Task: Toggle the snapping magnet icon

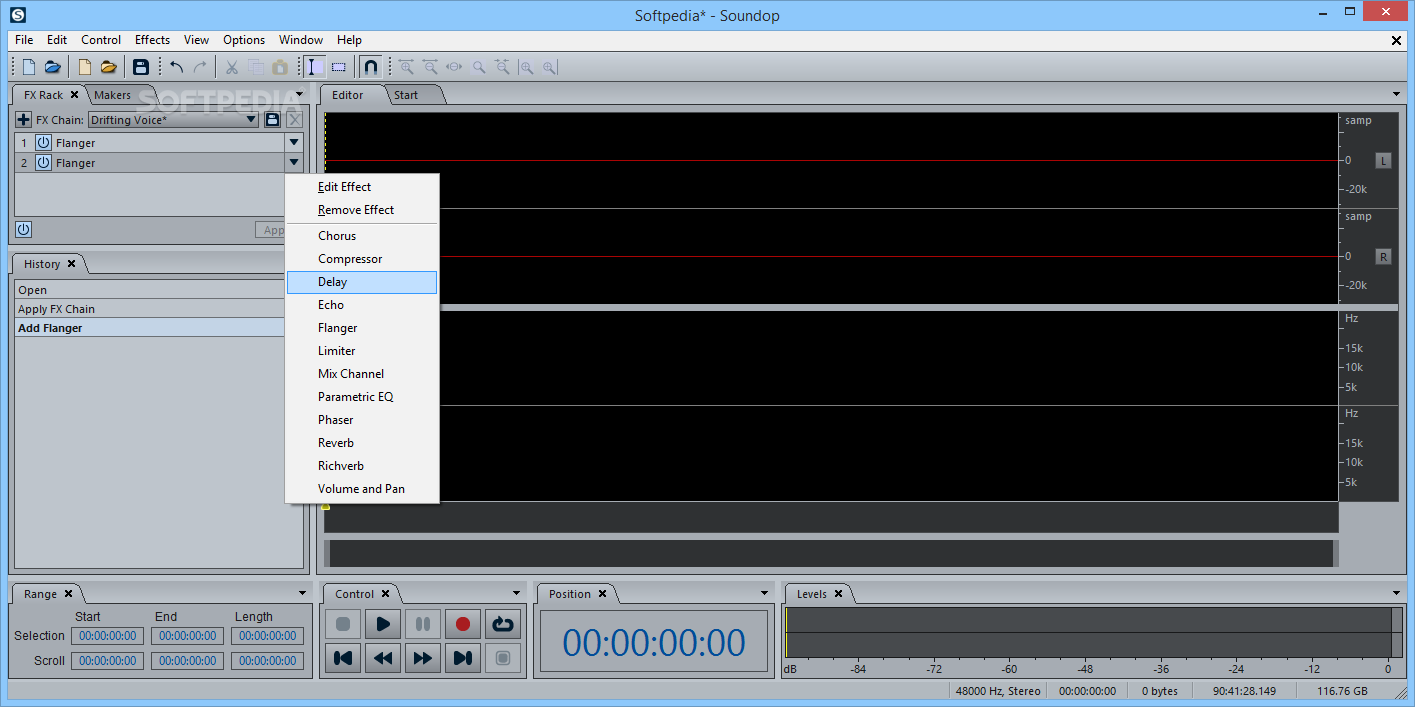Action: [371, 67]
